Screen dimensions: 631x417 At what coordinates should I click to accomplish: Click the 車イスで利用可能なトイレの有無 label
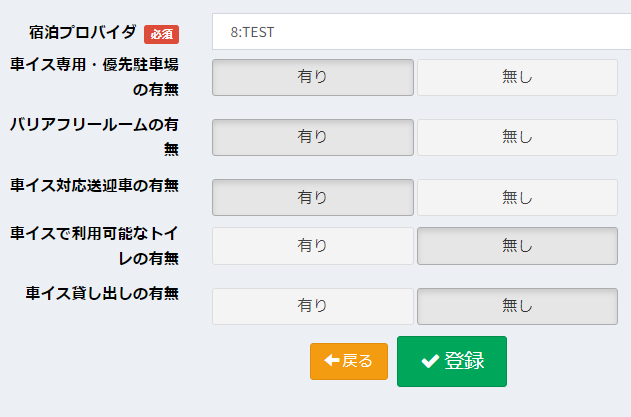pos(95,246)
